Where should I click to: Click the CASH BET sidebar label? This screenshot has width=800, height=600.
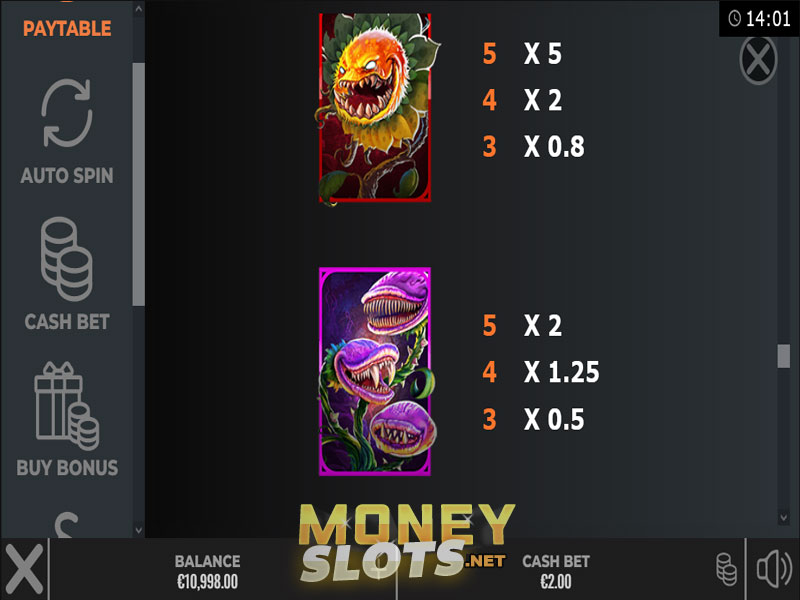point(67,322)
